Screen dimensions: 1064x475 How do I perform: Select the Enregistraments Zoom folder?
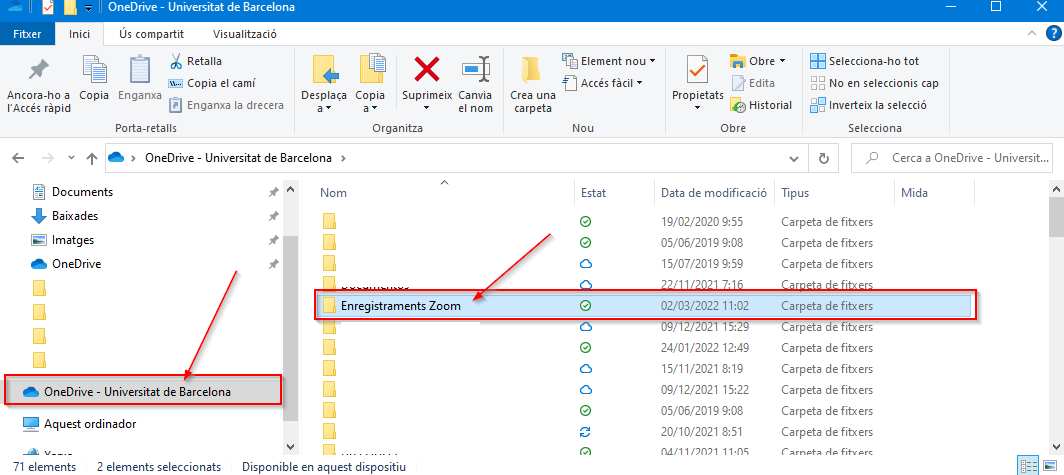[x=400, y=306]
